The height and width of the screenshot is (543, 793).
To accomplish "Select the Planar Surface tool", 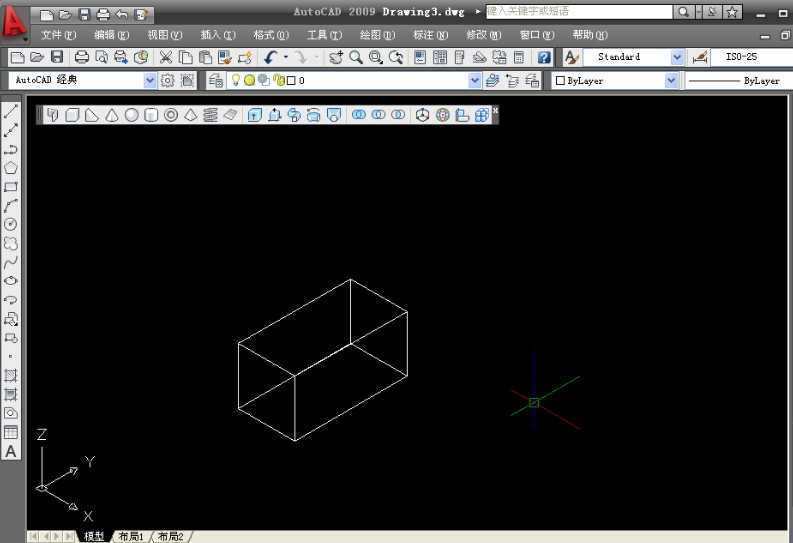I will pyautogui.click(x=230, y=115).
